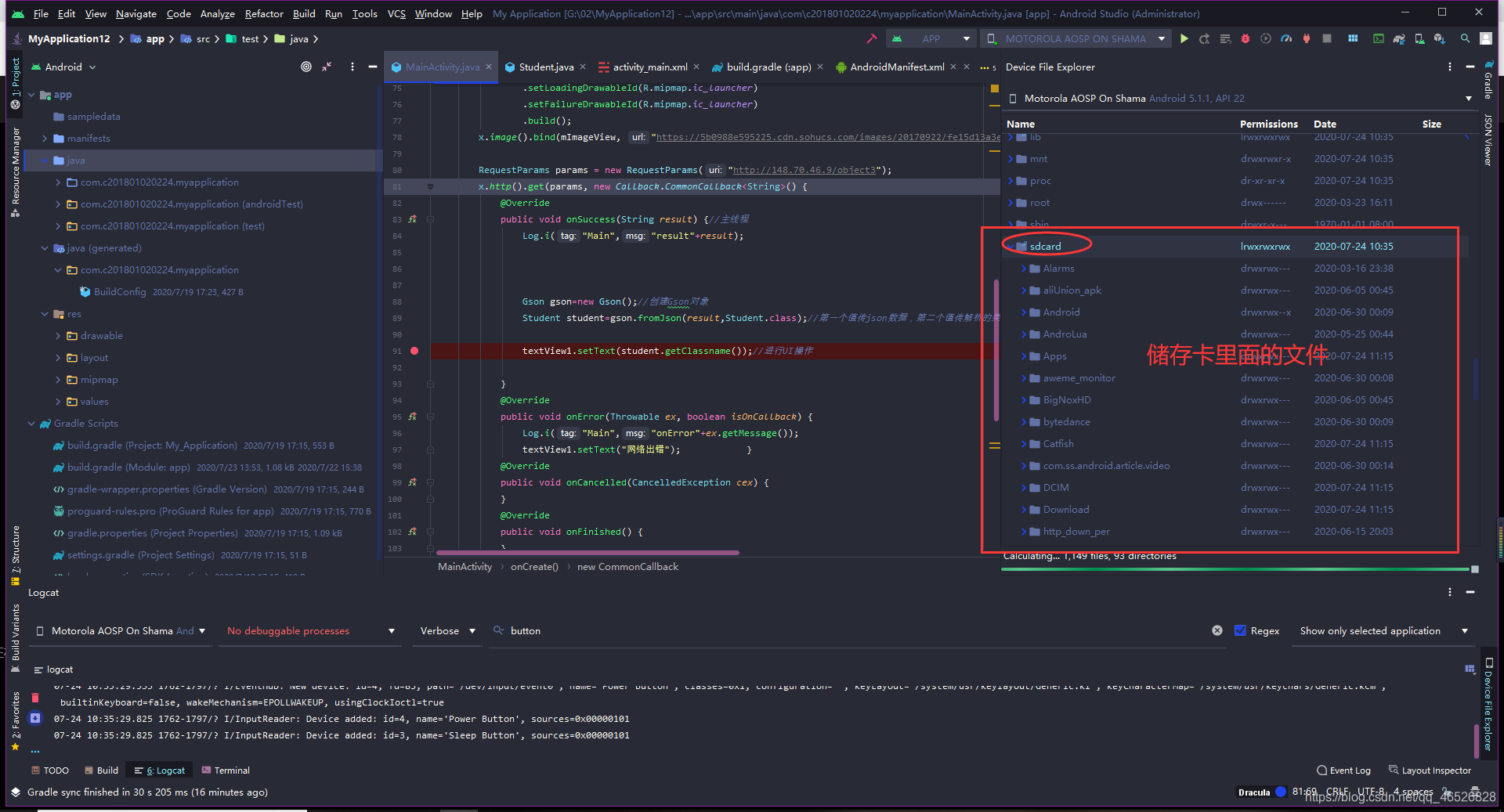Viewport: 1504px width, 812px height.
Task: Open the Verbose log level dropdown
Action: (x=447, y=630)
